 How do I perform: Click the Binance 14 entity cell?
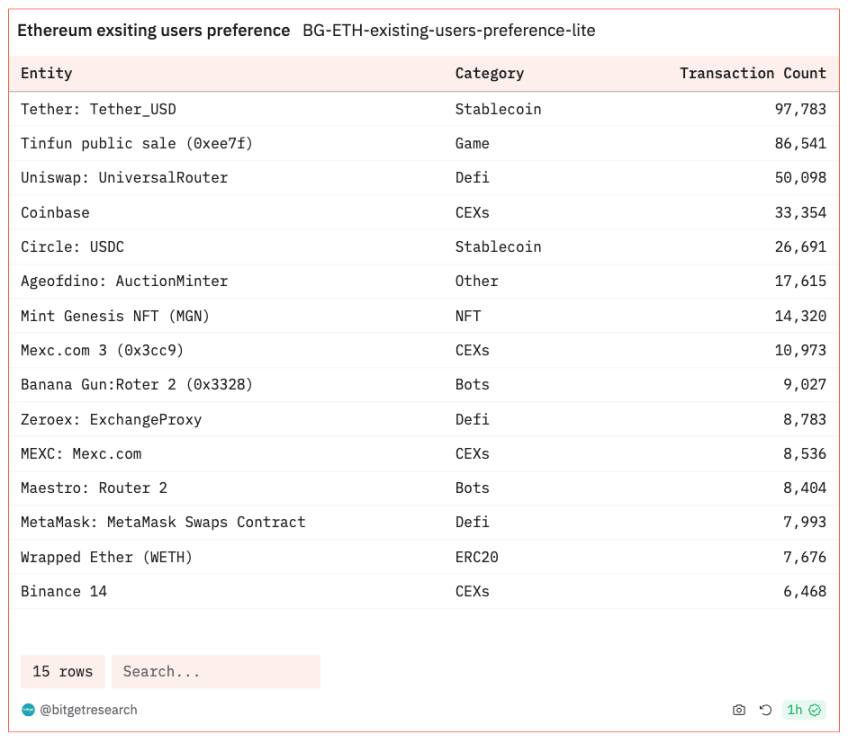(x=64, y=591)
